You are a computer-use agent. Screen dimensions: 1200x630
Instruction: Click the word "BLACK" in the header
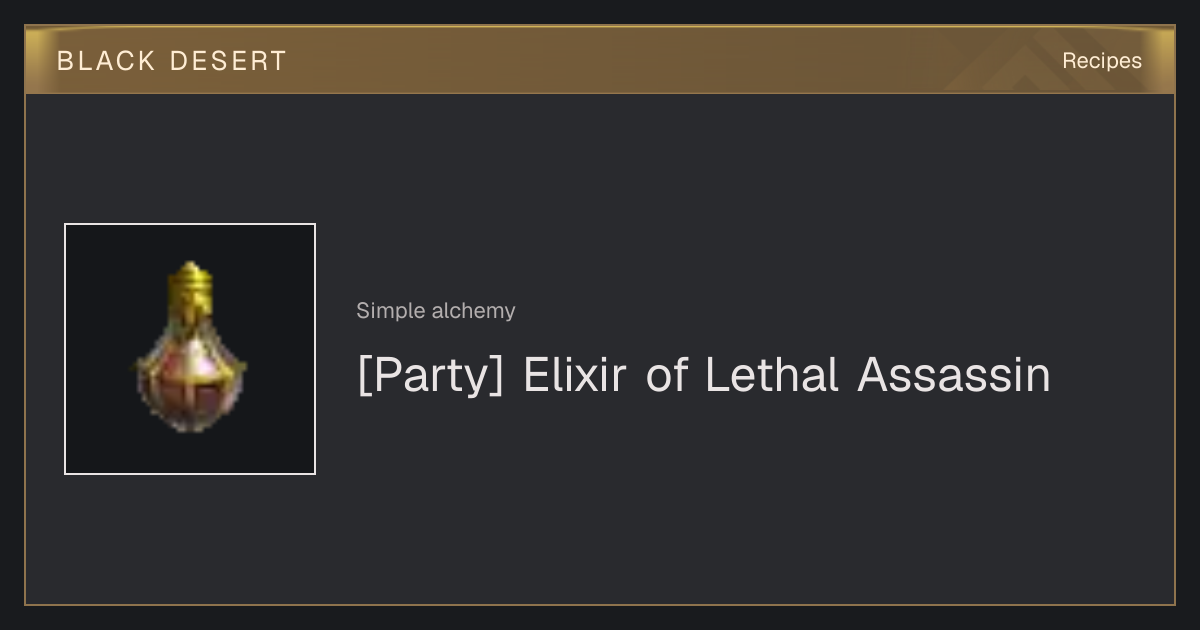(107, 61)
